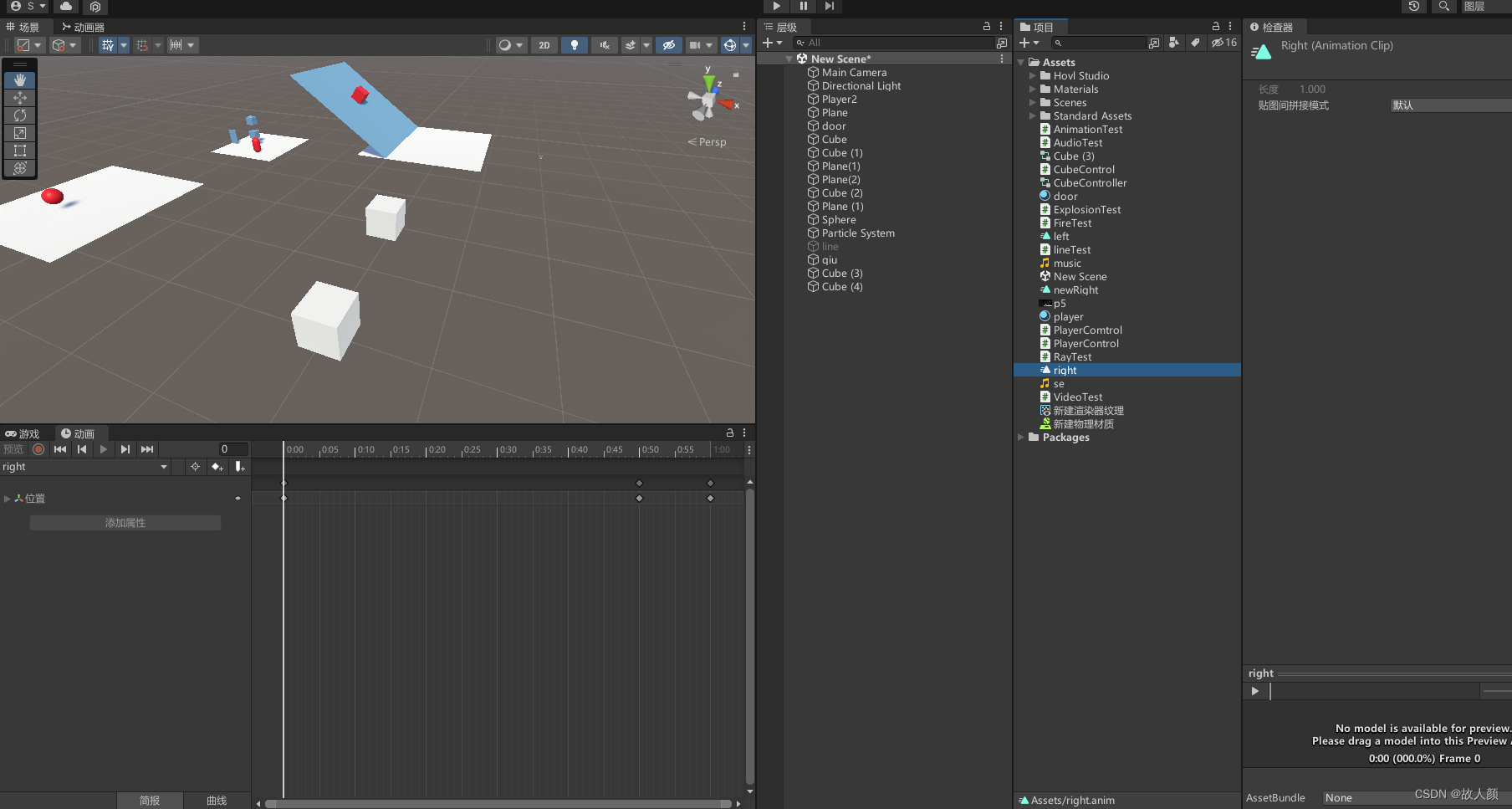Select the Rect Transform tool
The image size is (1512, 809).
coord(19,151)
